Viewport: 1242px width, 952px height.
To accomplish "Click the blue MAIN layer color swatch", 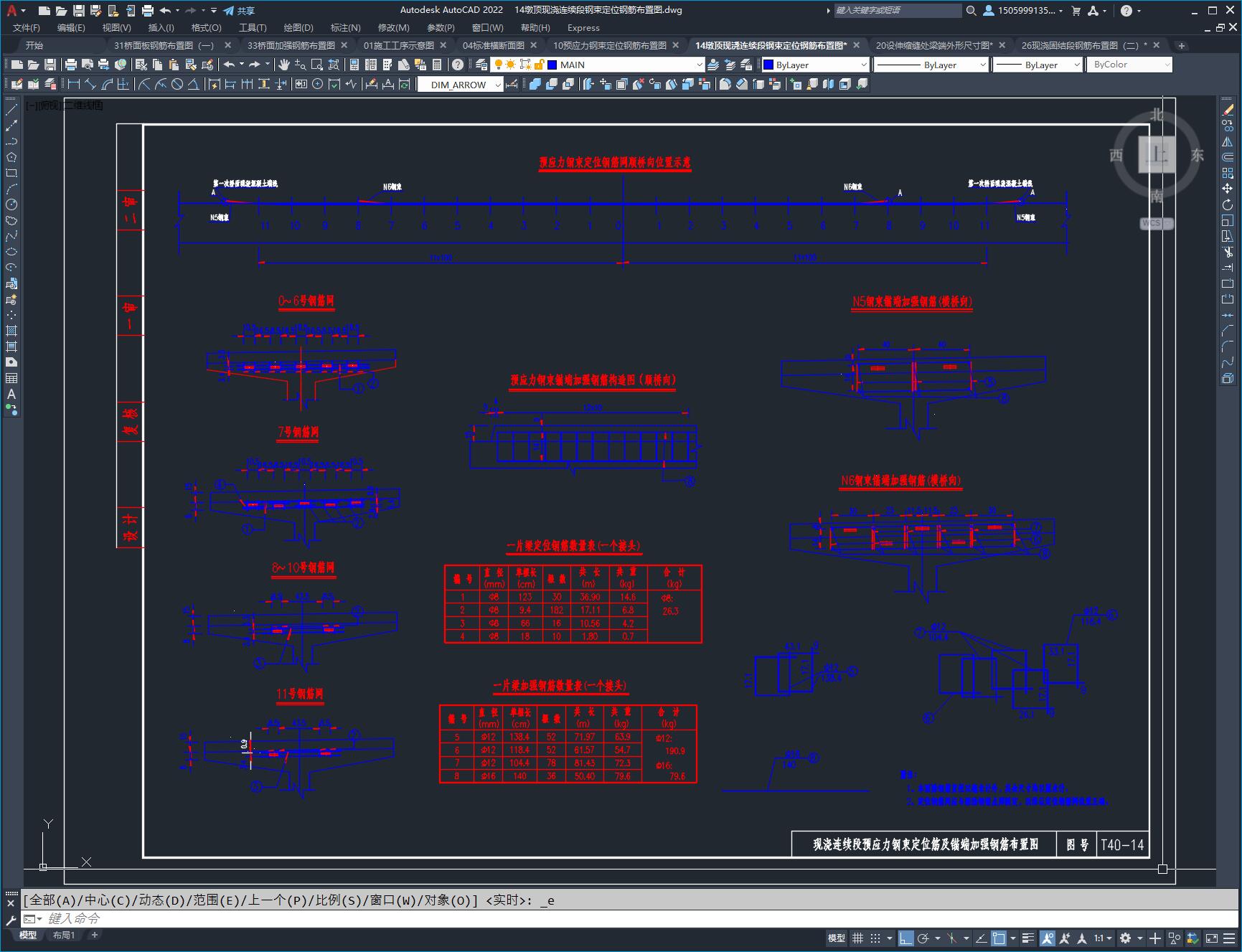I will tap(552, 65).
